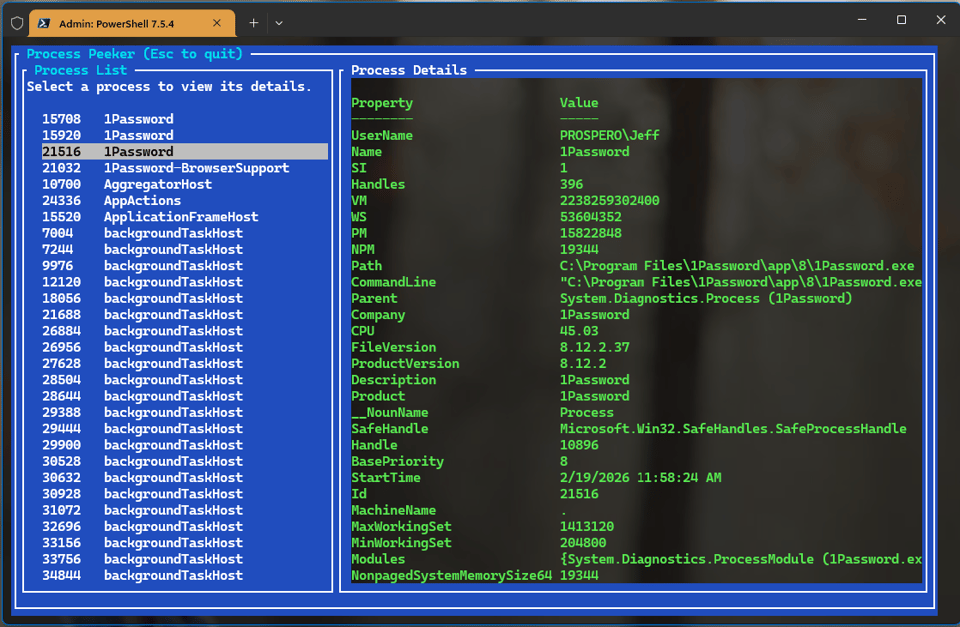
Task: Choose the AggregatorHost process
Action: [157, 184]
